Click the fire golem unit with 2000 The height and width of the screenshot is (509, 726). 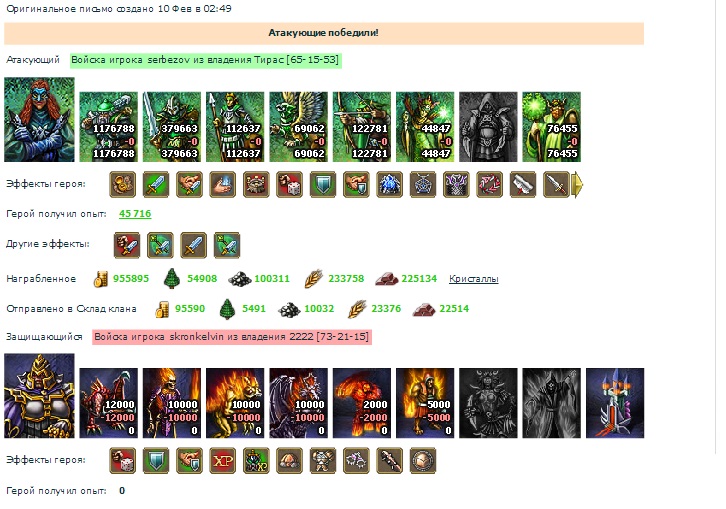point(362,403)
